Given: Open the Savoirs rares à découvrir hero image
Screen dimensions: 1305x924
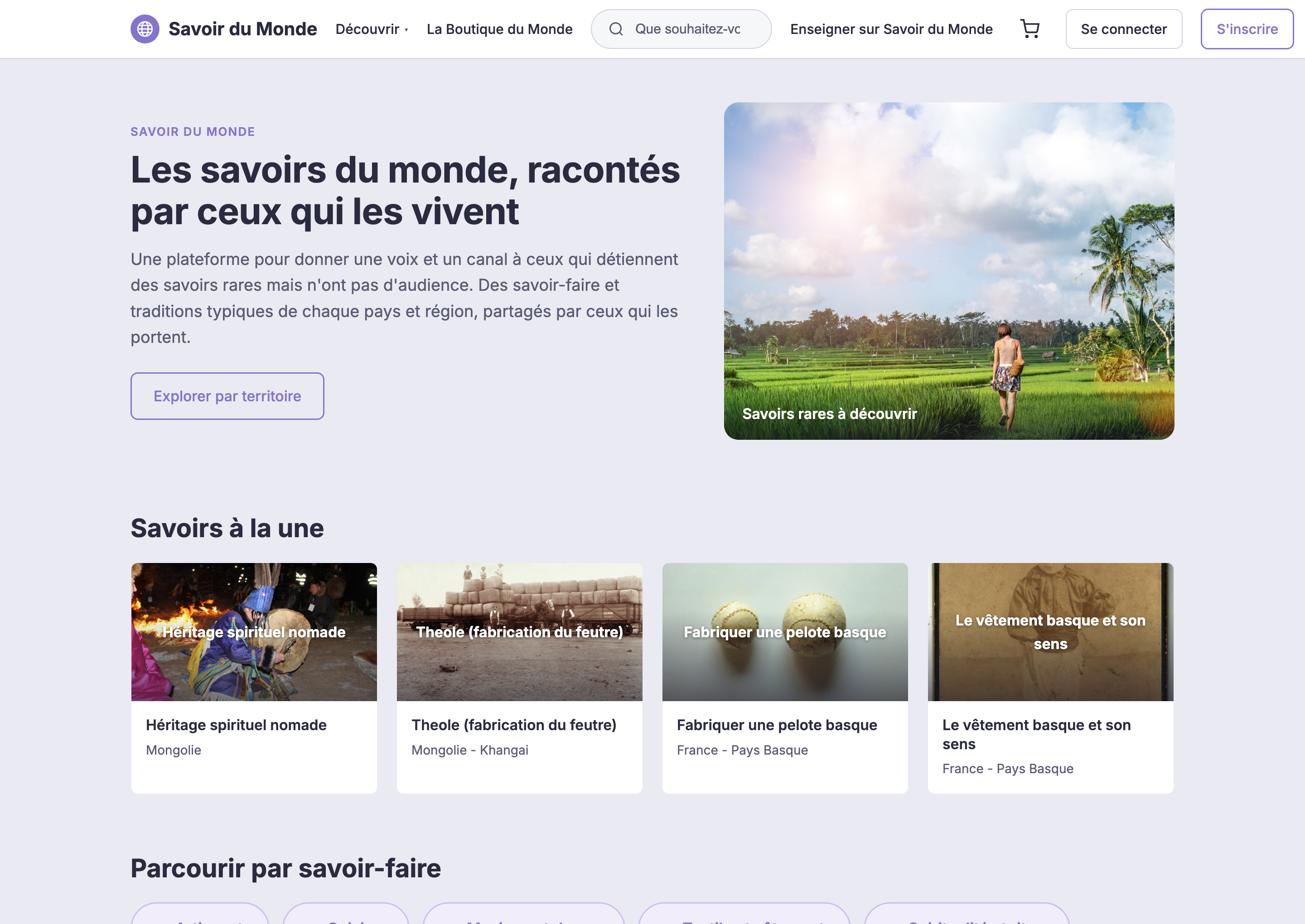Looking at the screenshot, I should [949, 271].
